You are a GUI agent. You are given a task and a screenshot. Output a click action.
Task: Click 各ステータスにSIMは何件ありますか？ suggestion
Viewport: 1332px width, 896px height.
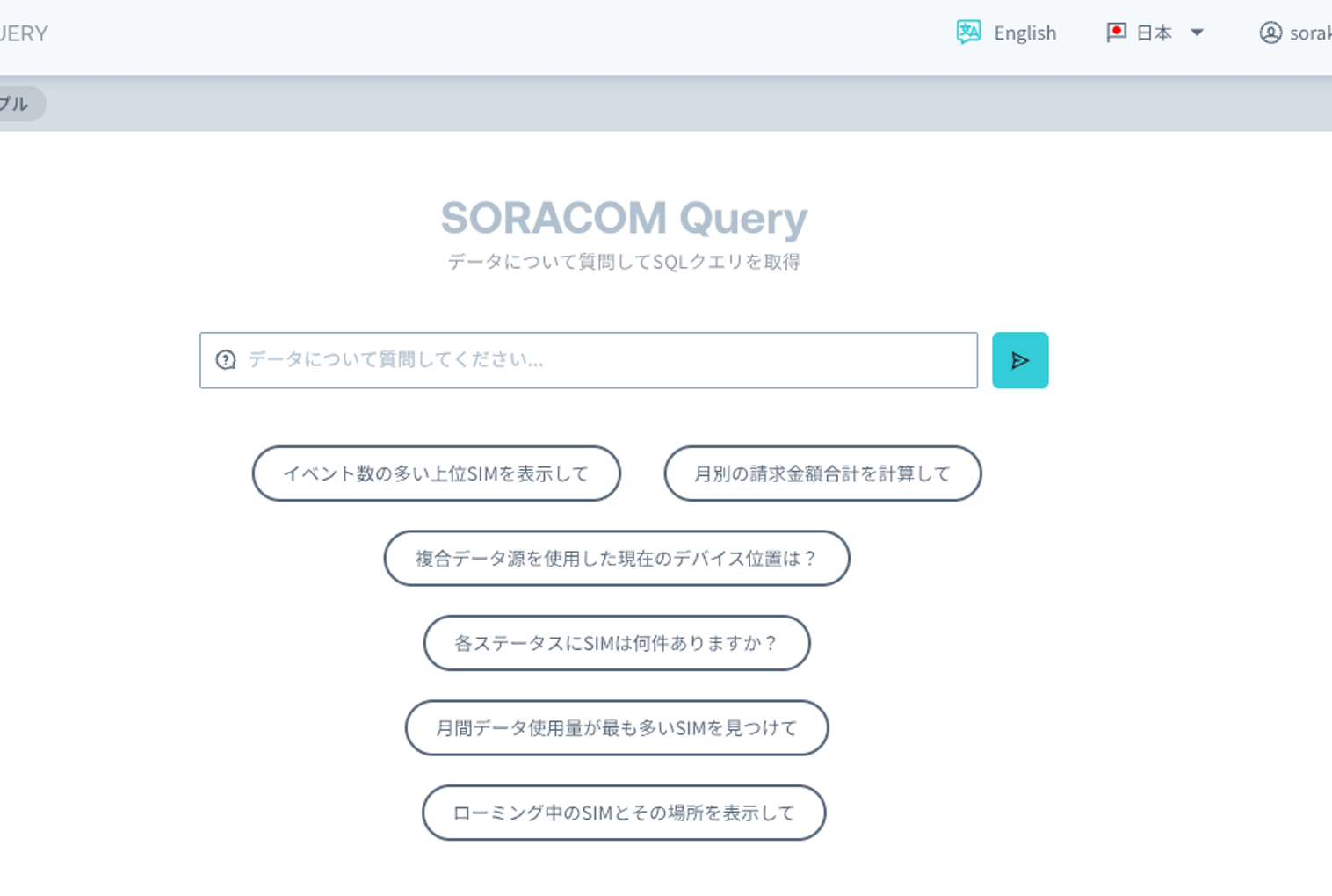(x=617, y=643)
